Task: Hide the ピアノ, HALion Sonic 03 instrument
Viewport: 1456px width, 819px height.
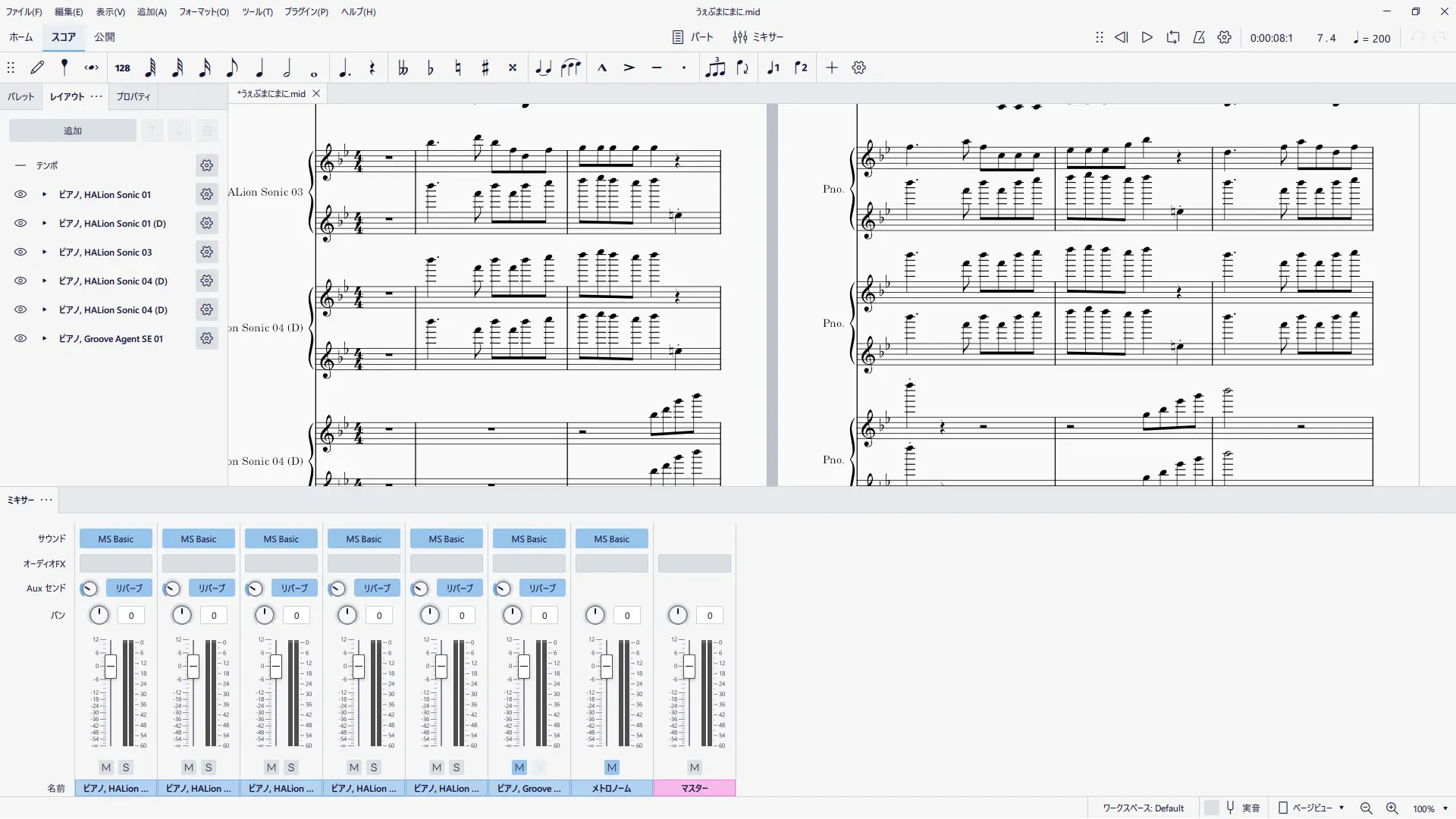Action: [20, 253]
